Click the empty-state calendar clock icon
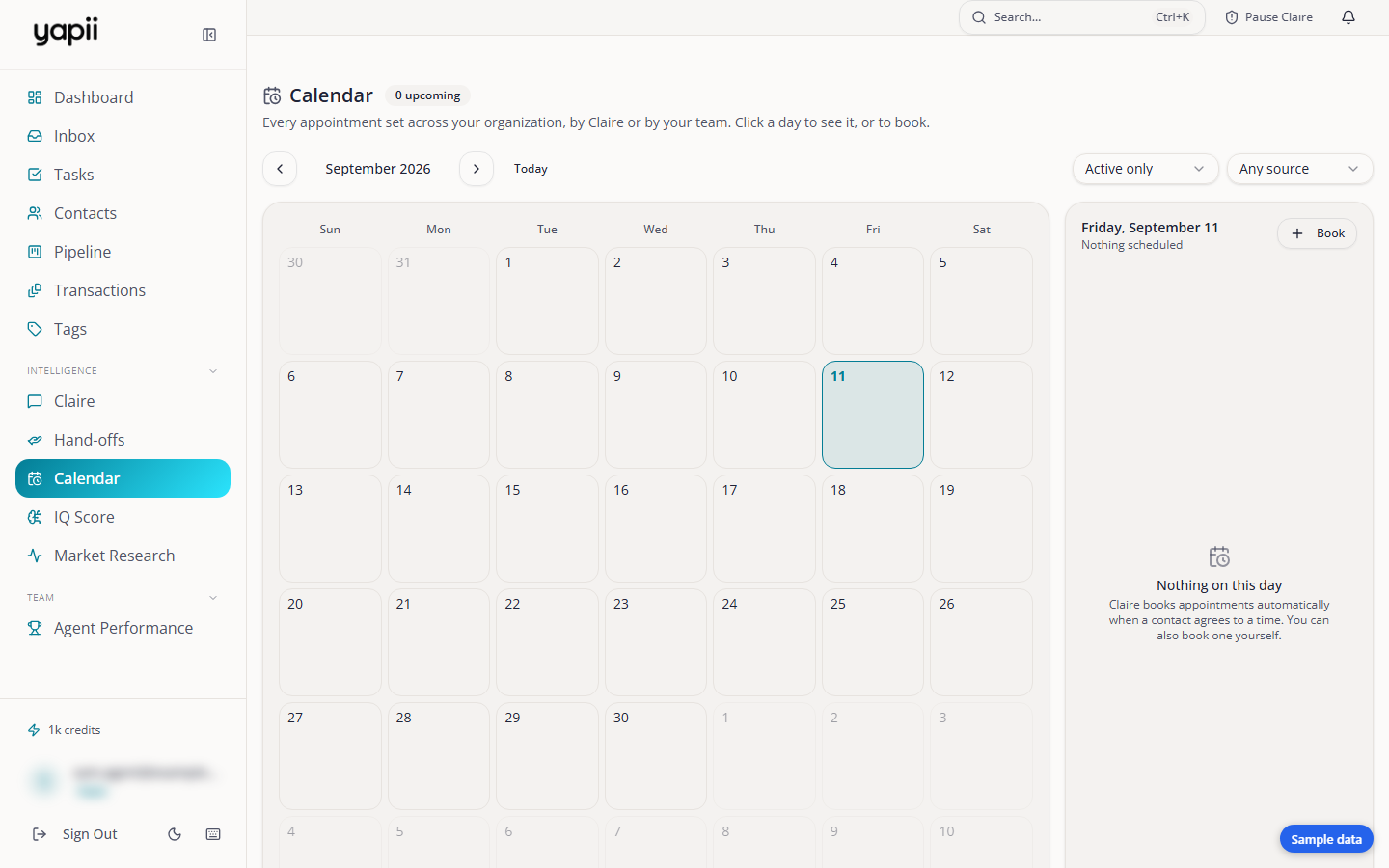 click(x=1219, y=556)
